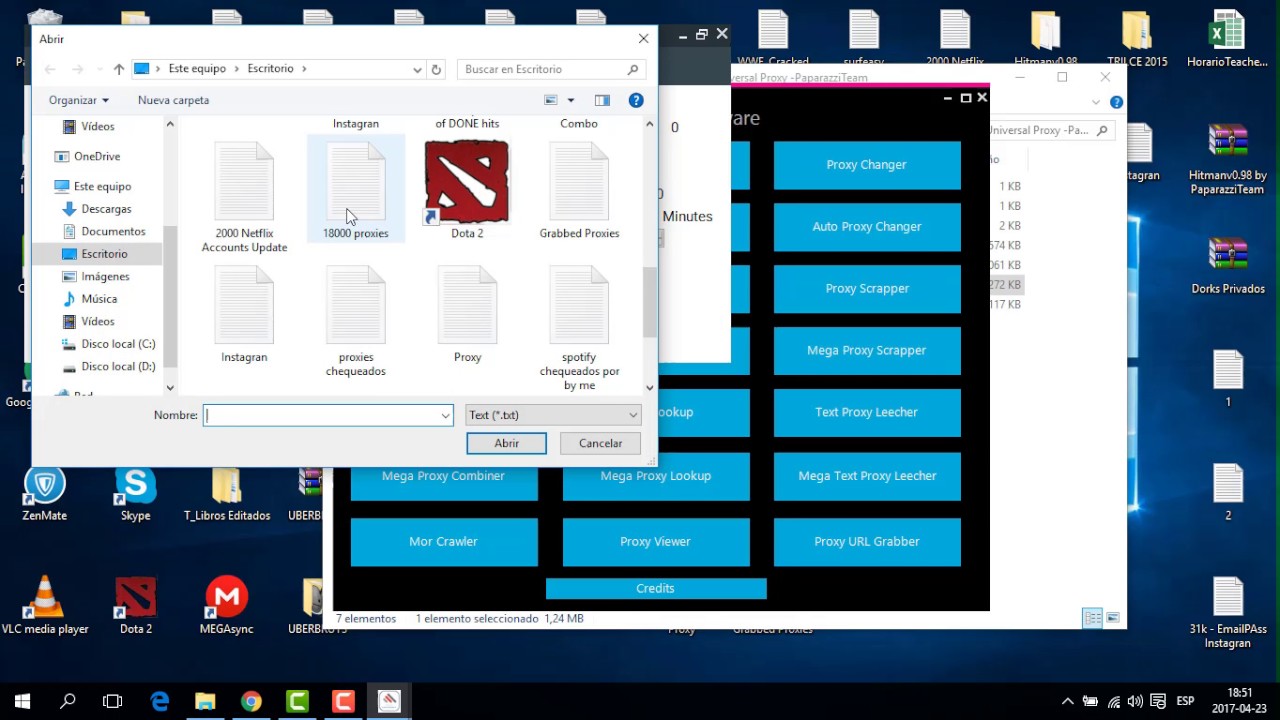The height and width of the screenshot is (720, 1280).
Task: Switch Explorer window to details view icon
Action: point(1092,618)
